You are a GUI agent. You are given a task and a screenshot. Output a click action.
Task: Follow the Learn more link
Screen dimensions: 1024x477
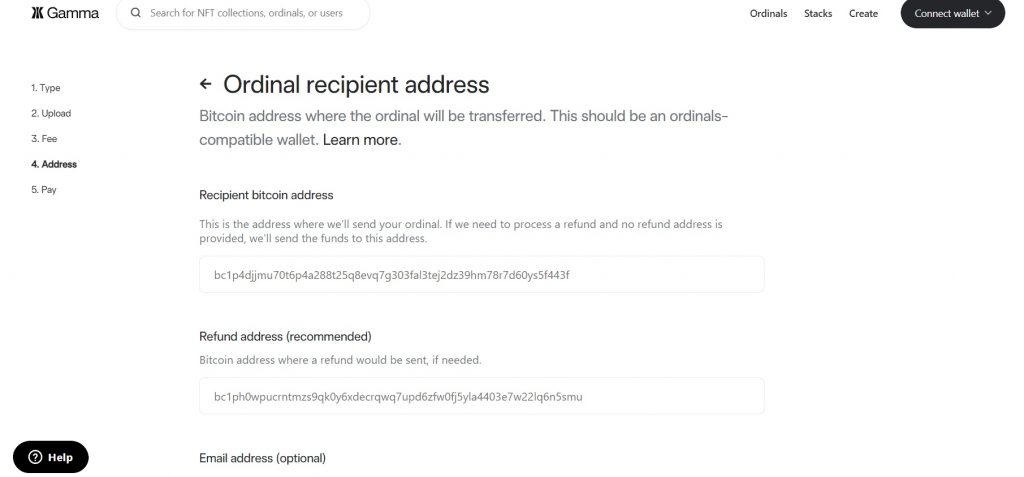pos(360,140)
